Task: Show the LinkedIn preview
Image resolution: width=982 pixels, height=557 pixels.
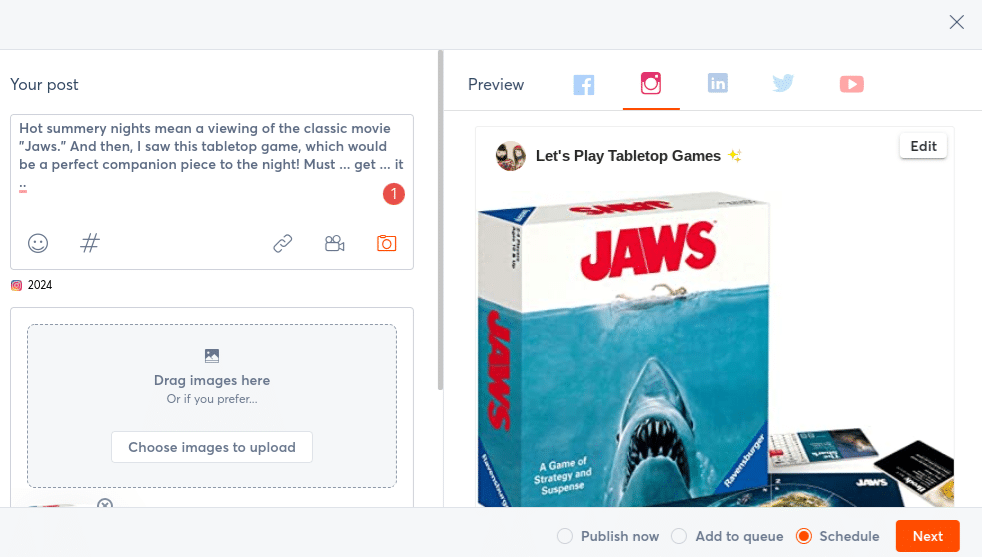Action: click(x=718, y=84)
